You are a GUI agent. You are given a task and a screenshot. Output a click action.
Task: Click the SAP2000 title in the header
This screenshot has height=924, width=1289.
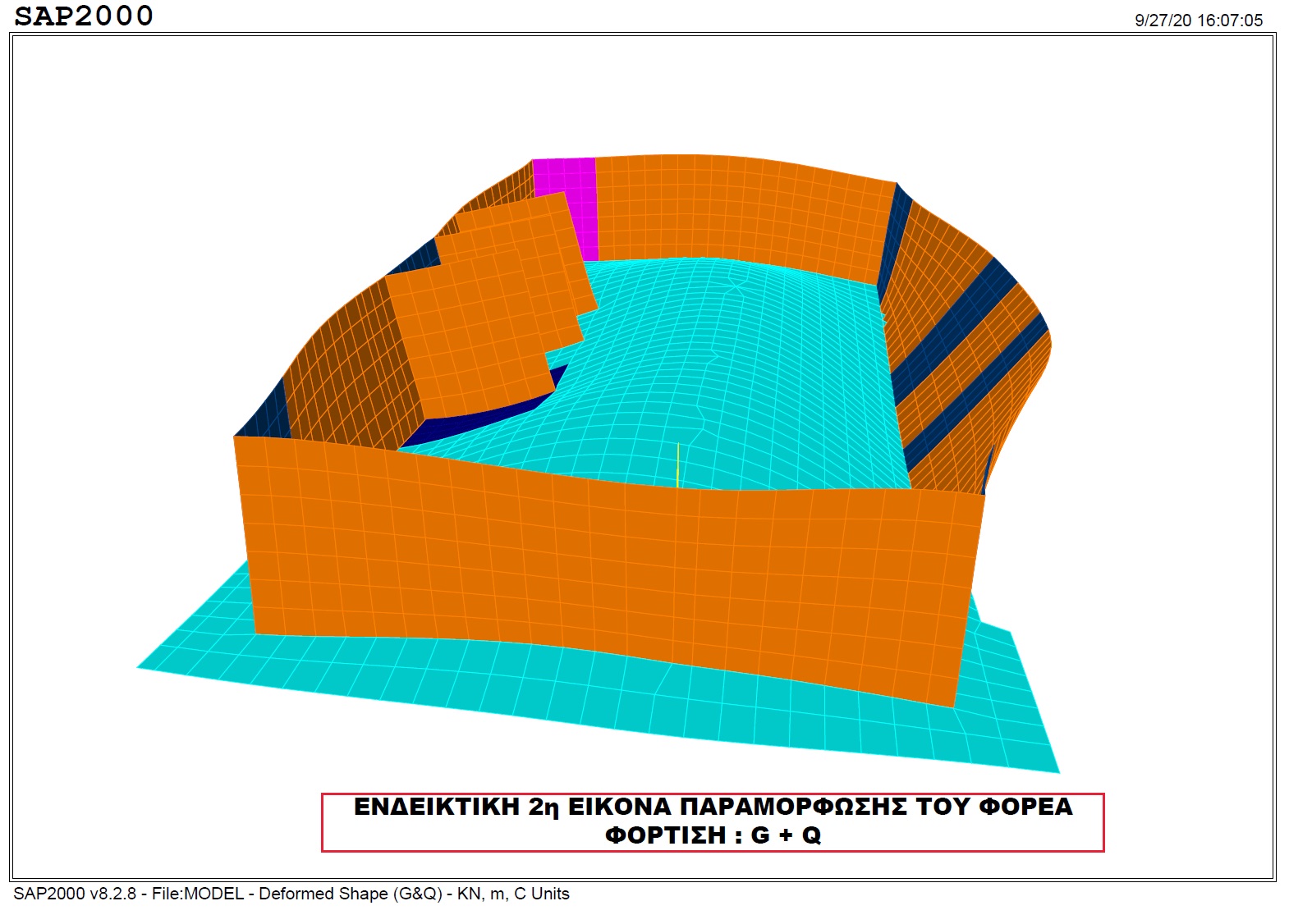[84, 16]
